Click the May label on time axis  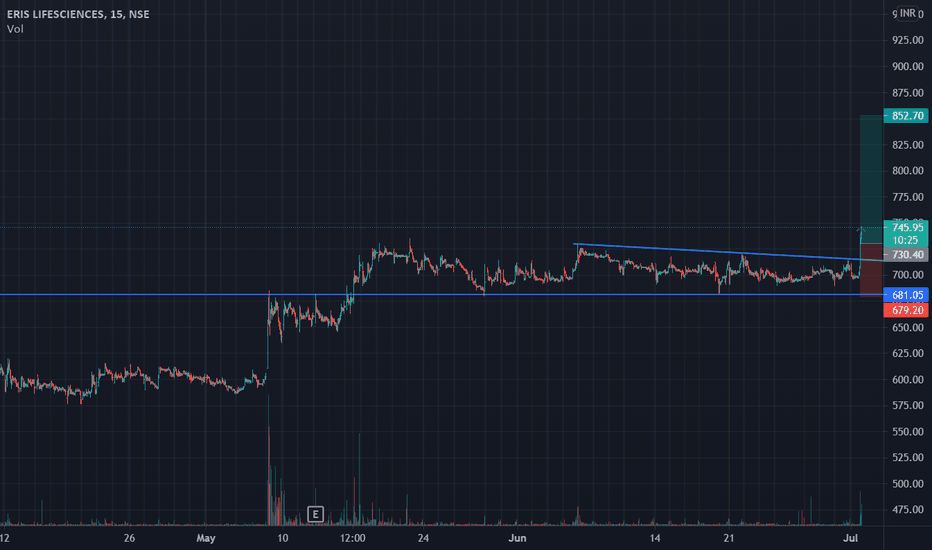(206, 538)
